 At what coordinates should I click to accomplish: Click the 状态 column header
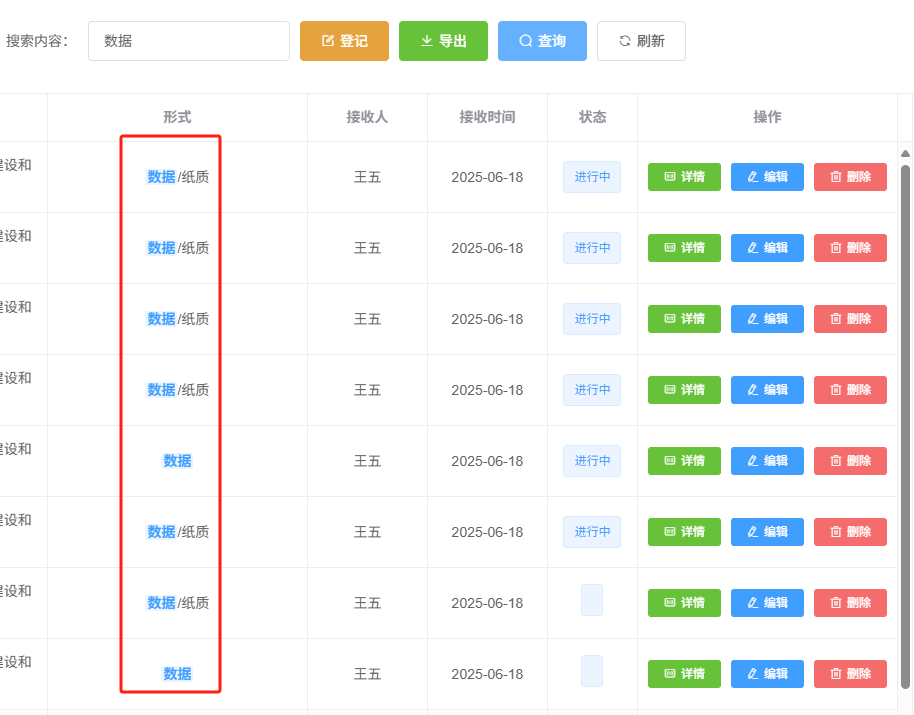592,117
